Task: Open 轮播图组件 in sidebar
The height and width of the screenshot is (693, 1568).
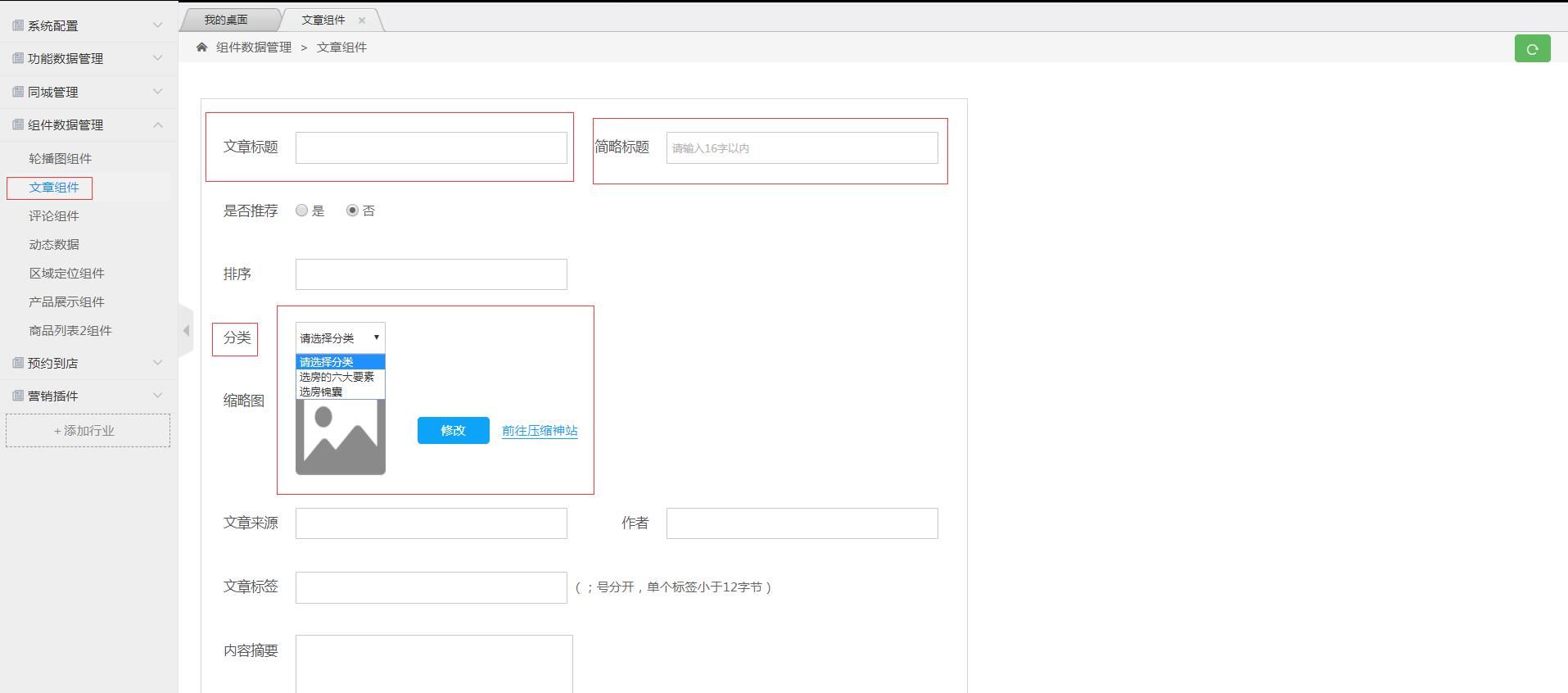Action: (x=61, y=159)
